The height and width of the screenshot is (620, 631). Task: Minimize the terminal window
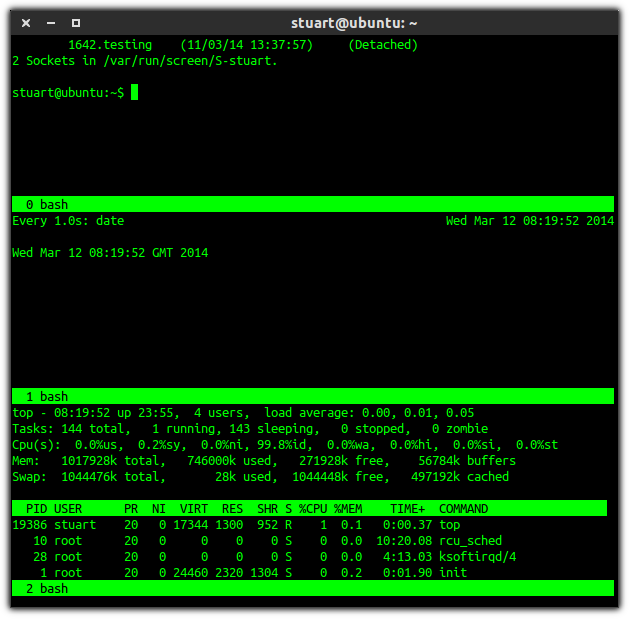tap(51, 23)
